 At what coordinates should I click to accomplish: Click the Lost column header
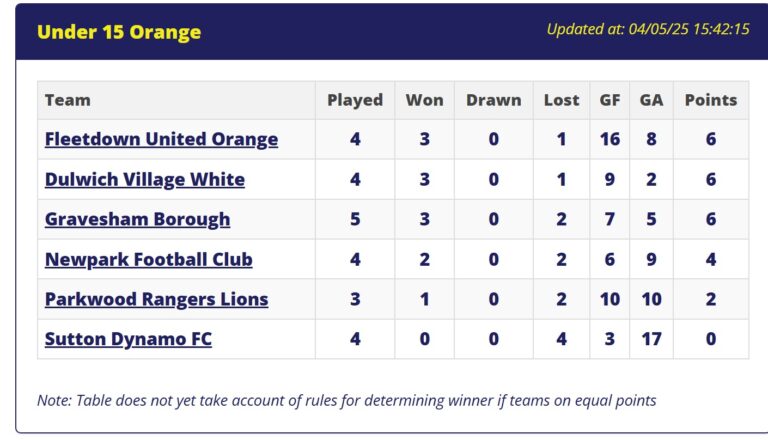tap(561, 100)
